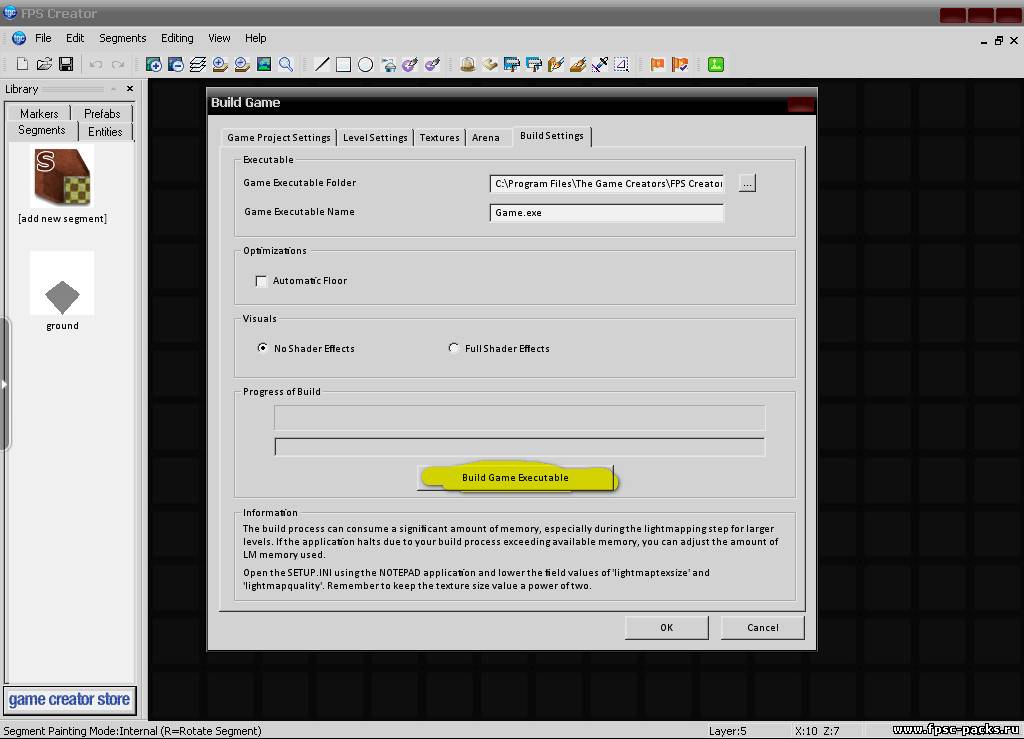Expand the collapsed left side panel handle

pyautogui.click(x=5, y=384)
